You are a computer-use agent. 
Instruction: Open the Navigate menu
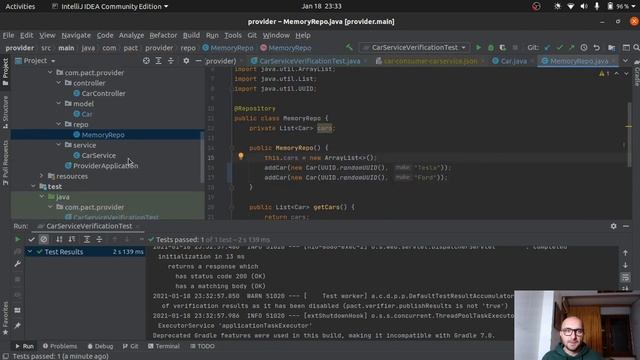76,36
